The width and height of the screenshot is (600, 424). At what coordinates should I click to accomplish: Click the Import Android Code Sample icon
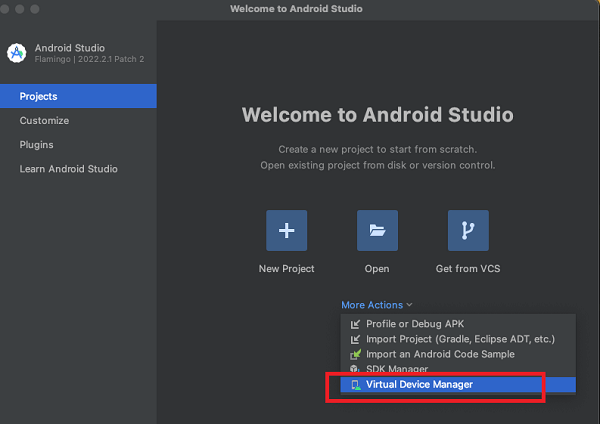355,354
